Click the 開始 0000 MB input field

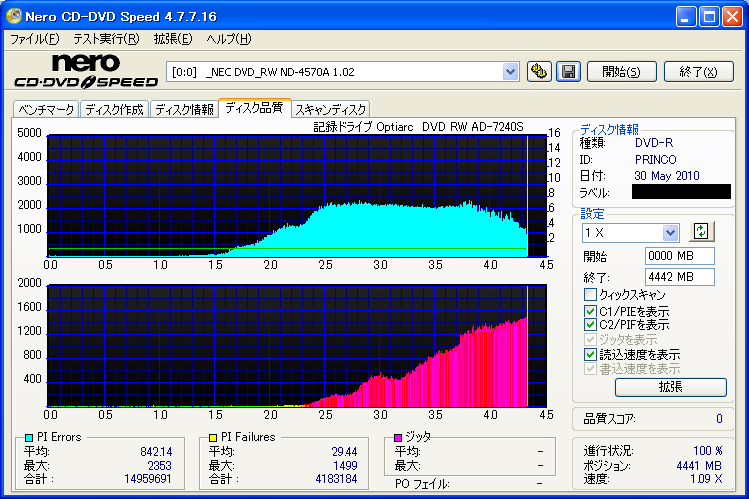pos(679,256)
